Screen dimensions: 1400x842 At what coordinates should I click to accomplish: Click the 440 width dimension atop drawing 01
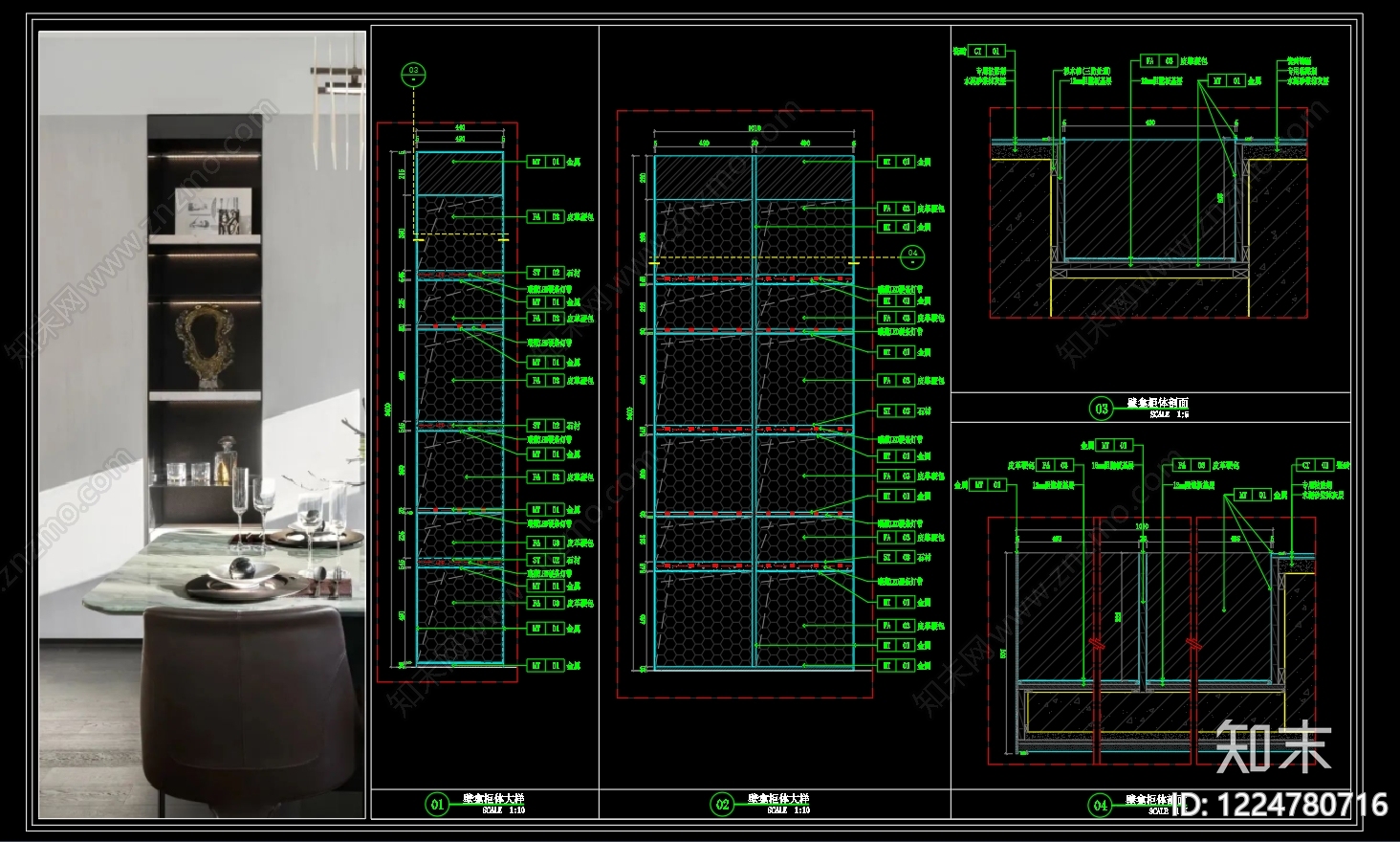460,127
